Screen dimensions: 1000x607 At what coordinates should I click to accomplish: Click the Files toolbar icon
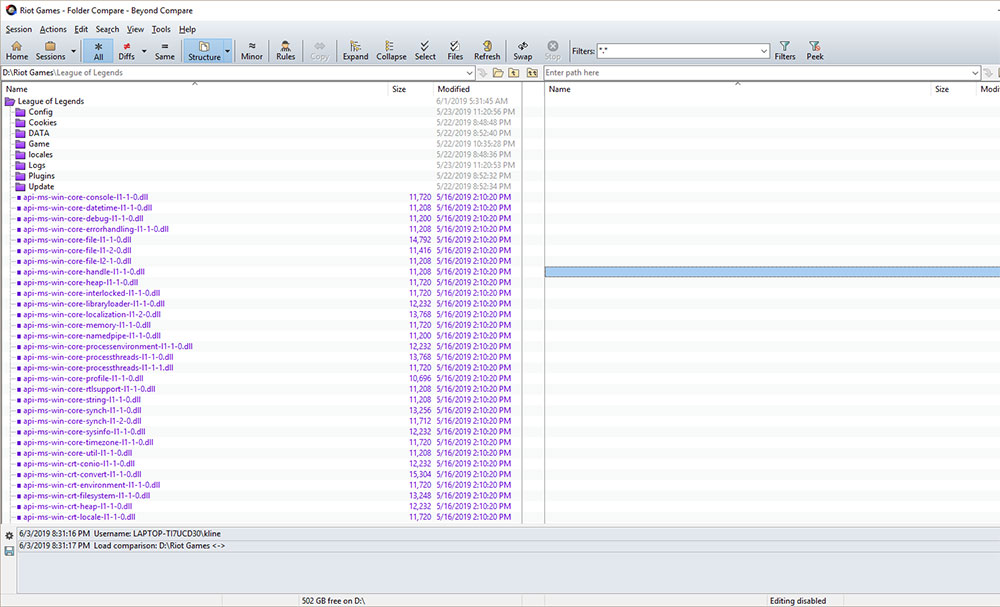(x=455, y=50)
